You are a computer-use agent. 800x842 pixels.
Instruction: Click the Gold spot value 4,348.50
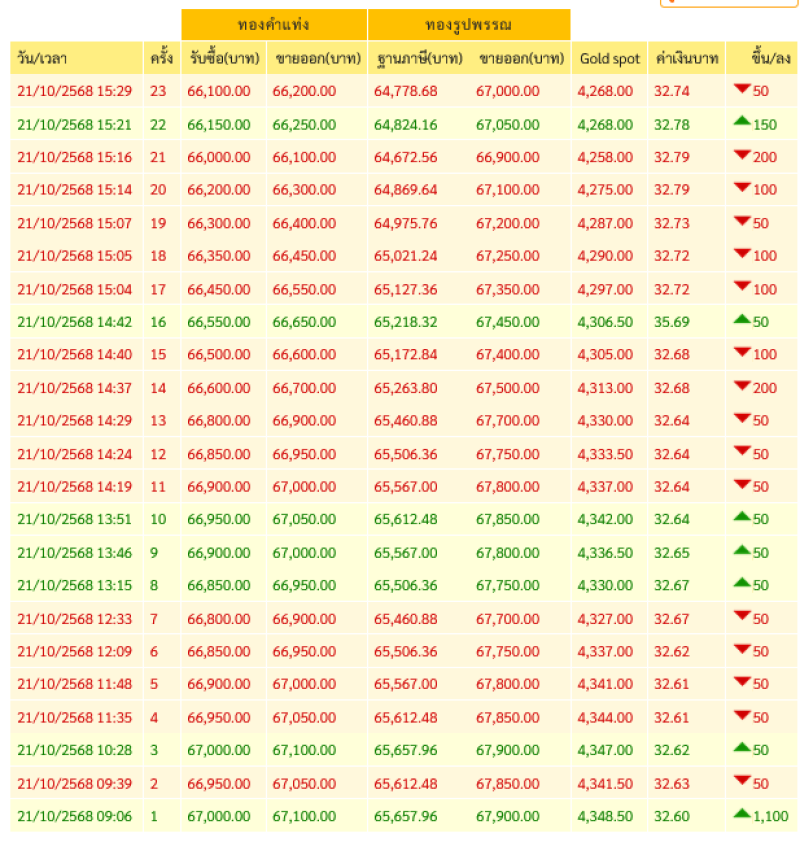[605, 816]
